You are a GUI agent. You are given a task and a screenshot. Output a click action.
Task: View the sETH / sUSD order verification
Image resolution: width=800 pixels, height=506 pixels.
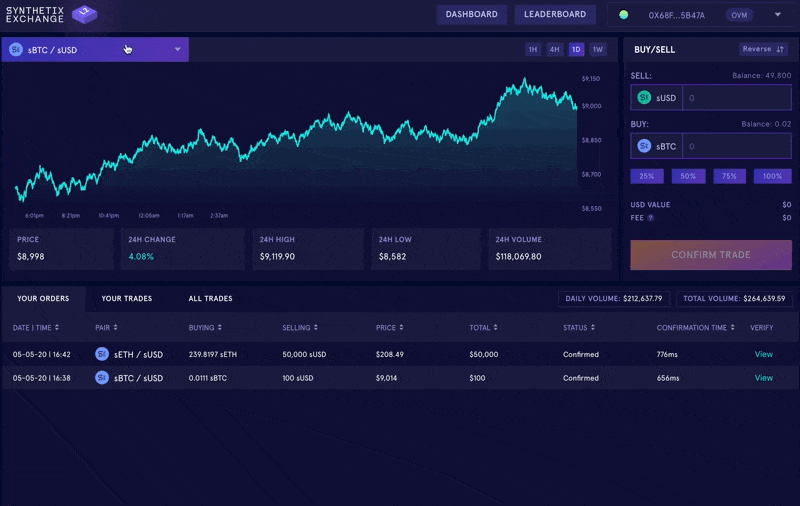pos(764,354)
